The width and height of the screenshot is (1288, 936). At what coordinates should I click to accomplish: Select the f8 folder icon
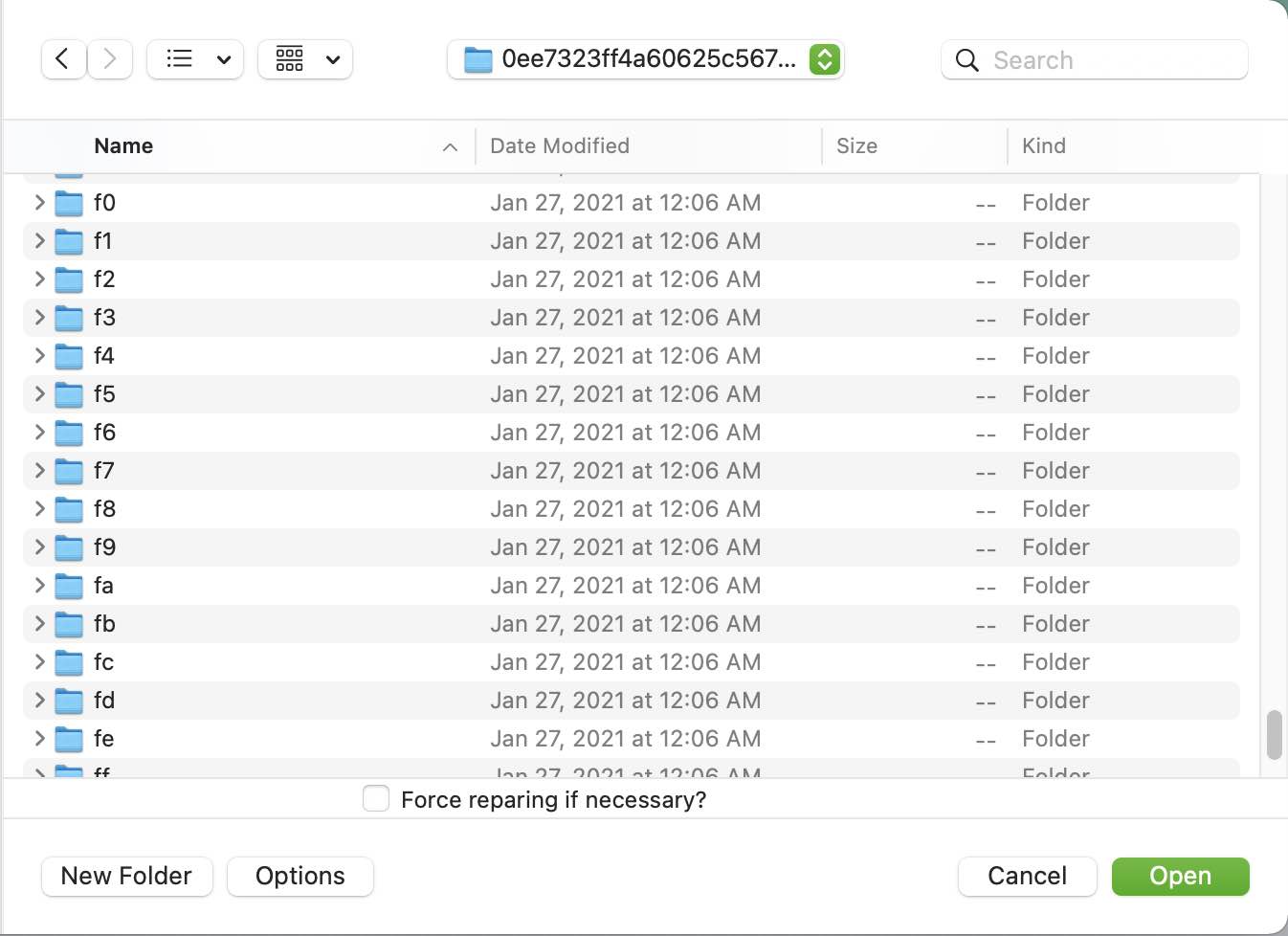69,509
